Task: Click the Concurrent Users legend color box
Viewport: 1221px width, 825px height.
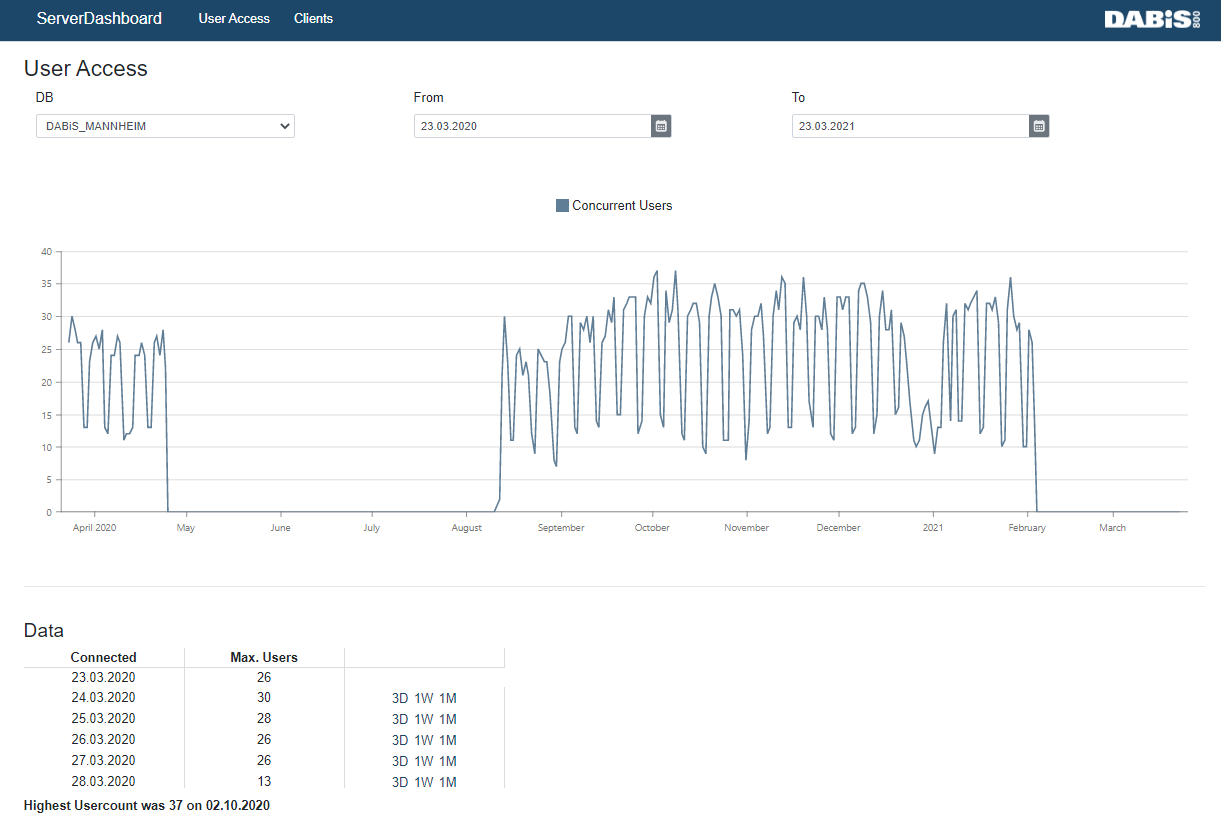Action: 562,206
